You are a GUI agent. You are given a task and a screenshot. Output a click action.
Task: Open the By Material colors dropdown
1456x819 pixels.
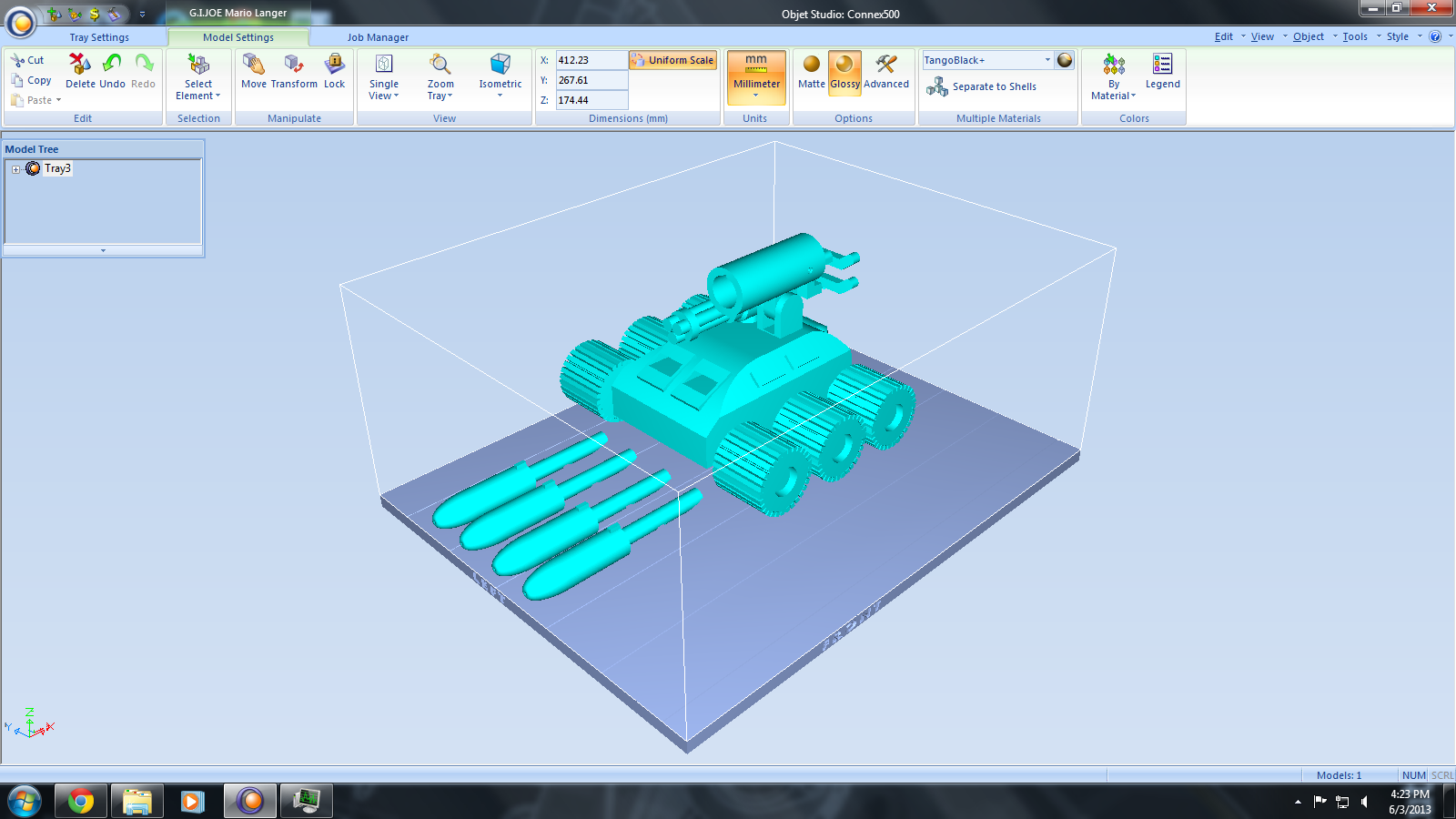point(1114,77)
